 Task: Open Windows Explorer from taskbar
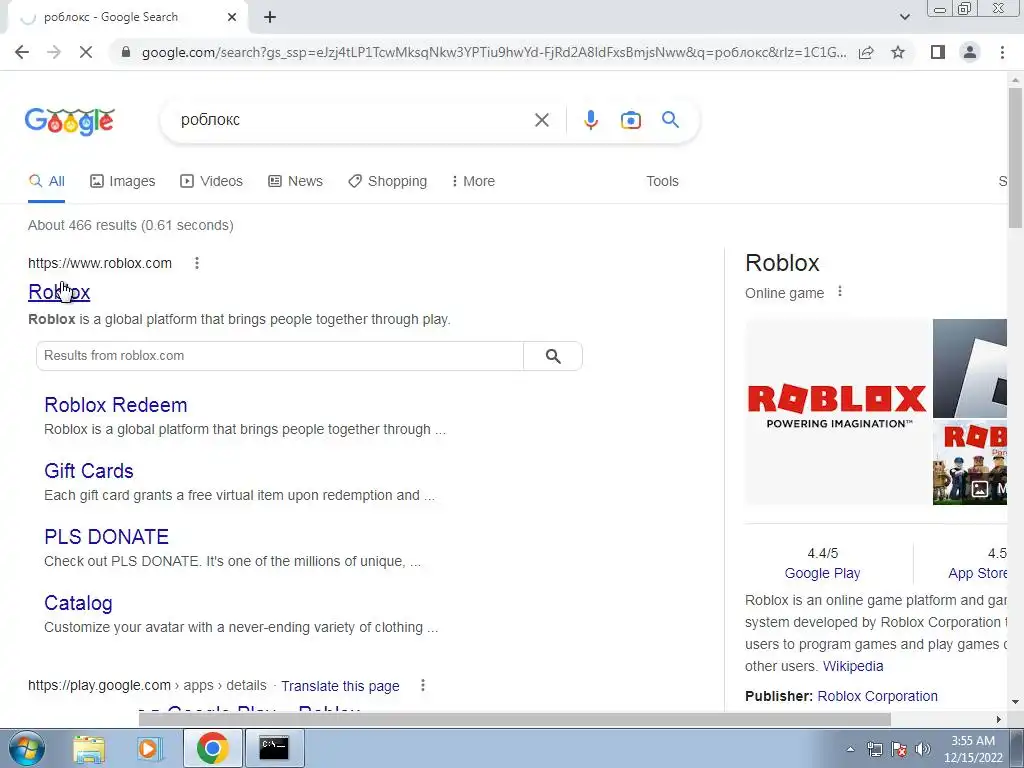pos(89,748)
